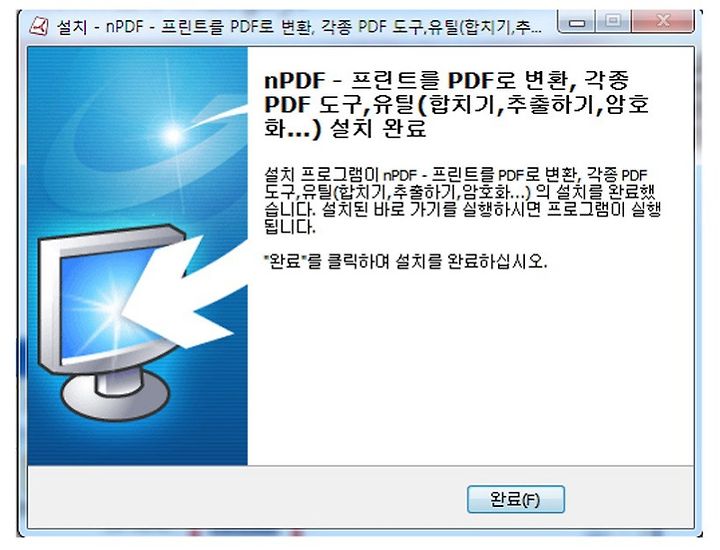Click the grayed-out maximize button
Screen dimensions: 720x550
[613, 22]
